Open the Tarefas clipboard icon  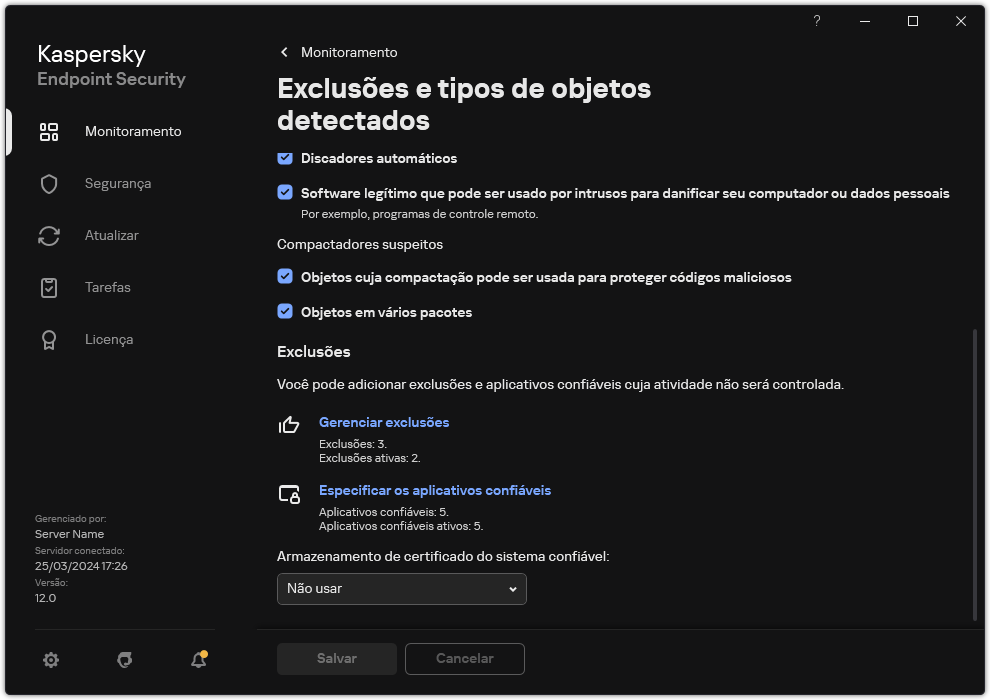(48, 287)
